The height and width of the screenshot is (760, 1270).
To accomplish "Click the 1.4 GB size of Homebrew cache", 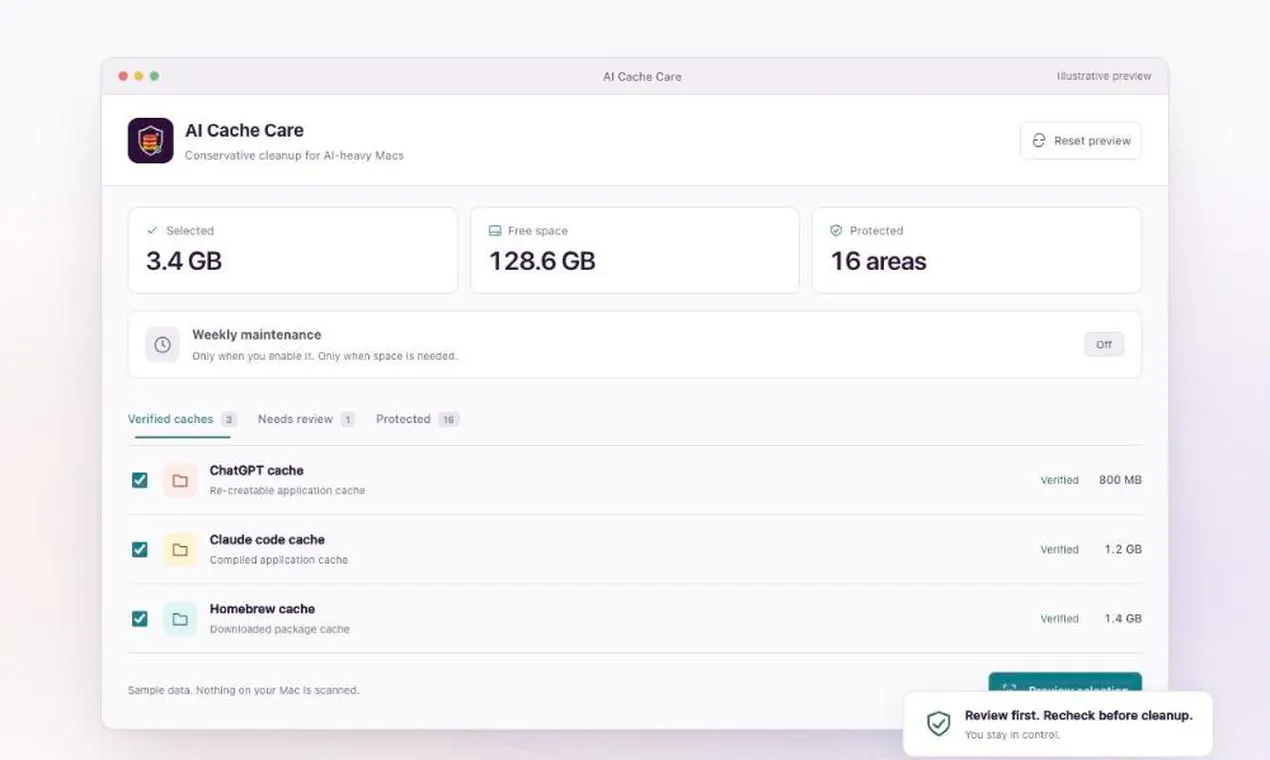I will 1123,619.
